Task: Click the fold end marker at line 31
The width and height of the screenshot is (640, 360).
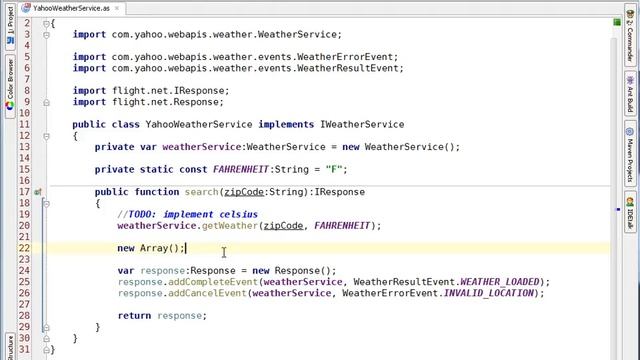Action: 46,350
